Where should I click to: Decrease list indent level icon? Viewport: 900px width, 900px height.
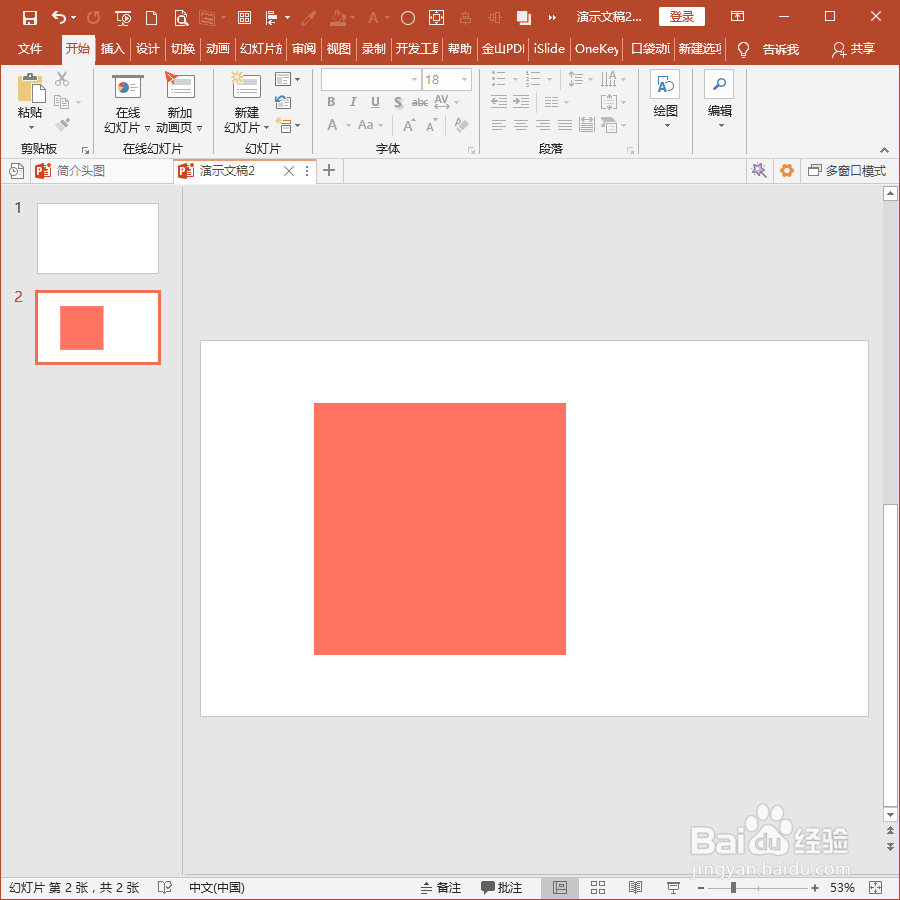[499, 102]
